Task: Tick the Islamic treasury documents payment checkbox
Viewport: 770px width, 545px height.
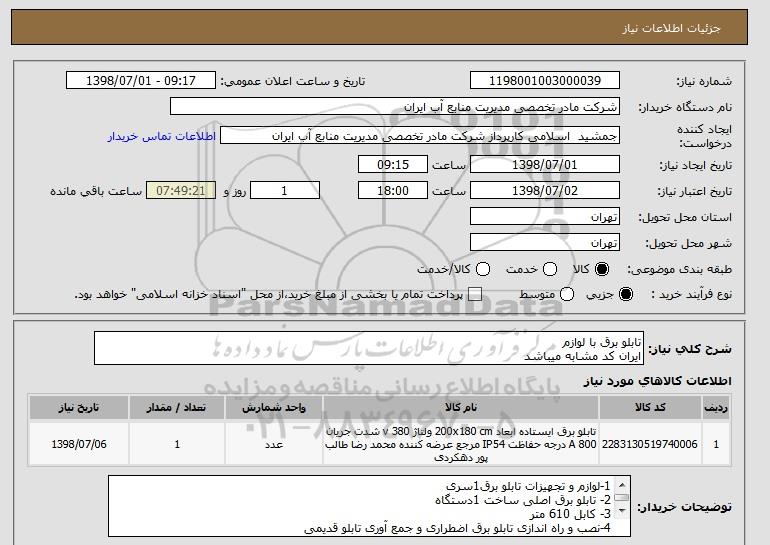Action: [474, 294]
